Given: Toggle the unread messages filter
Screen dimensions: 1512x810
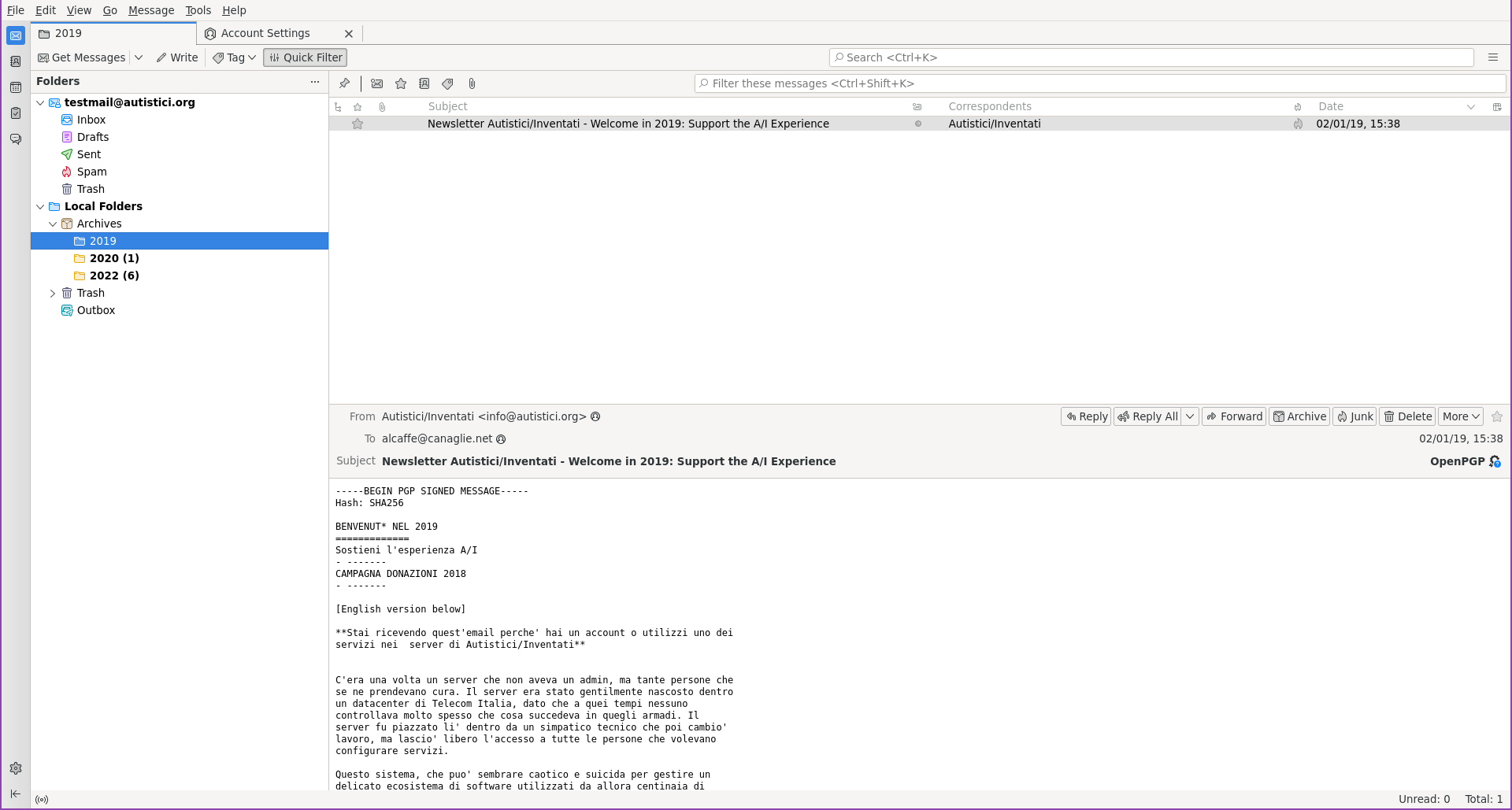Looking at the screenshot, I should point(376,83).
